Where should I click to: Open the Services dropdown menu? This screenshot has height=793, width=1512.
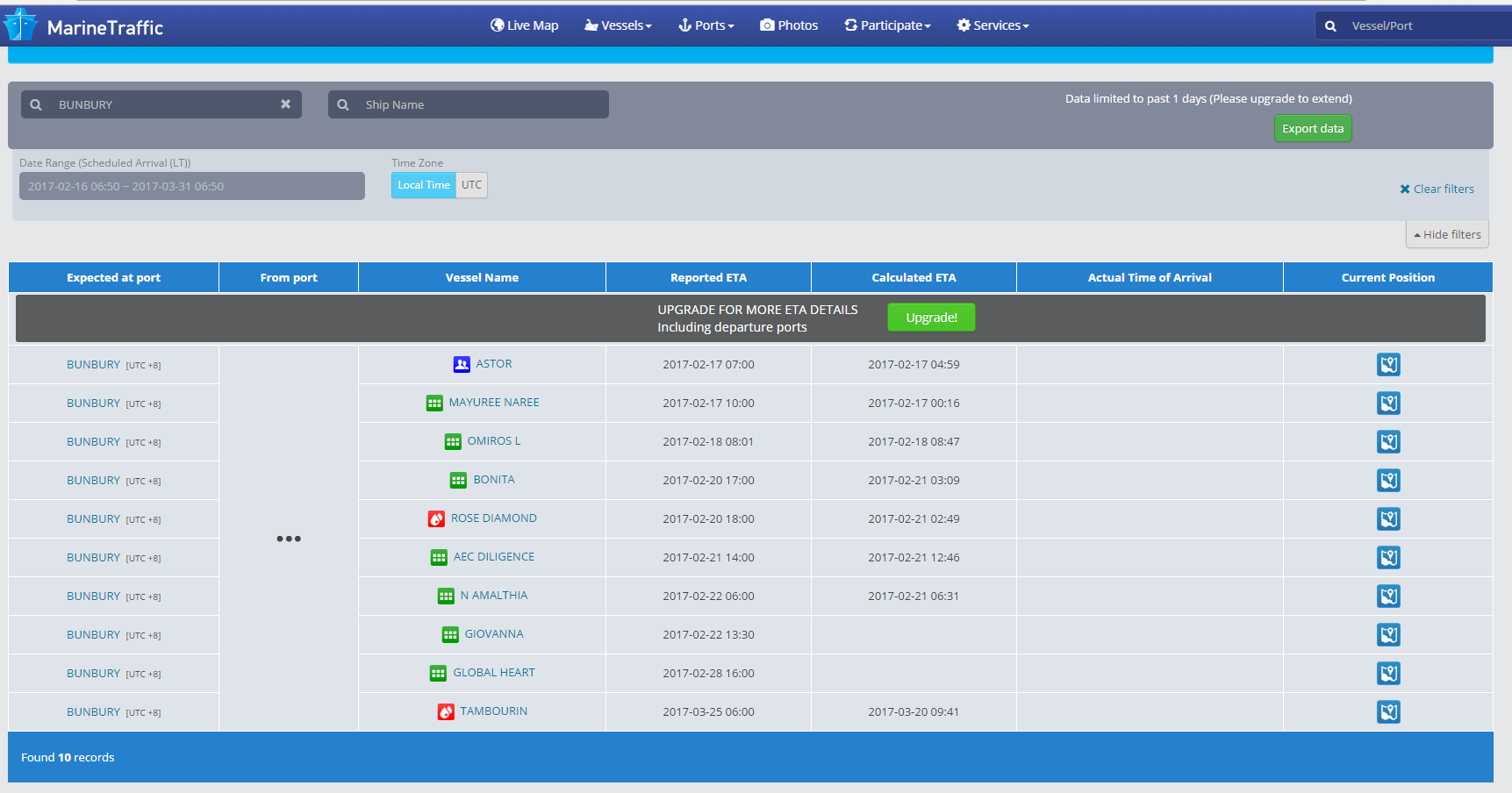click(x=992, y=25)
